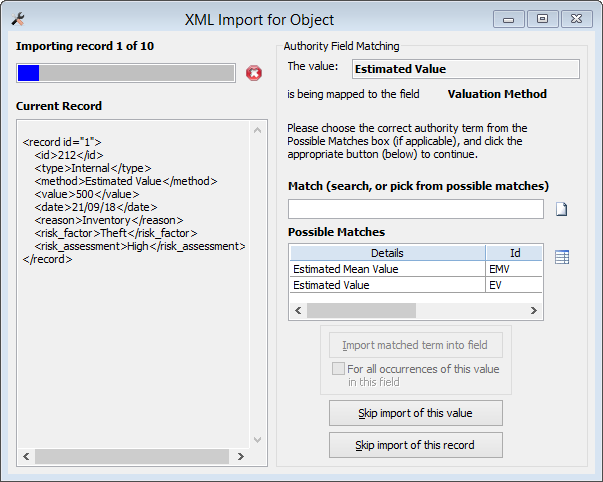Select 'Estimated Mean Value' row in Possible Matches
The height and width of the screenshot is (482, 603).
point(416,269)
